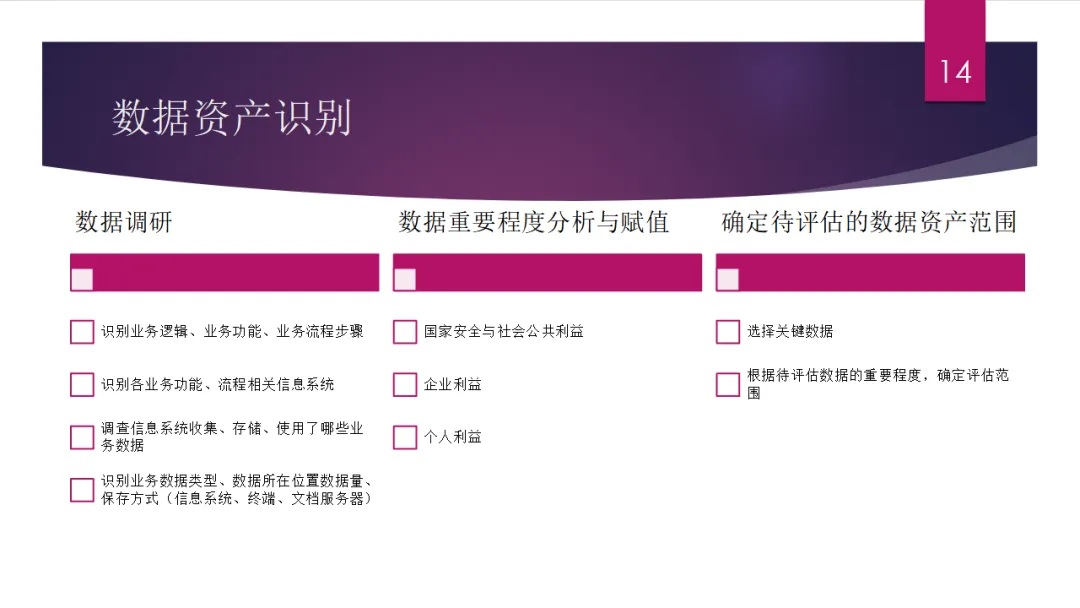Click the 数据重要程度分析与赋值 heading
The width and height of the screenshot is (1080, 608).
[534, 222]
